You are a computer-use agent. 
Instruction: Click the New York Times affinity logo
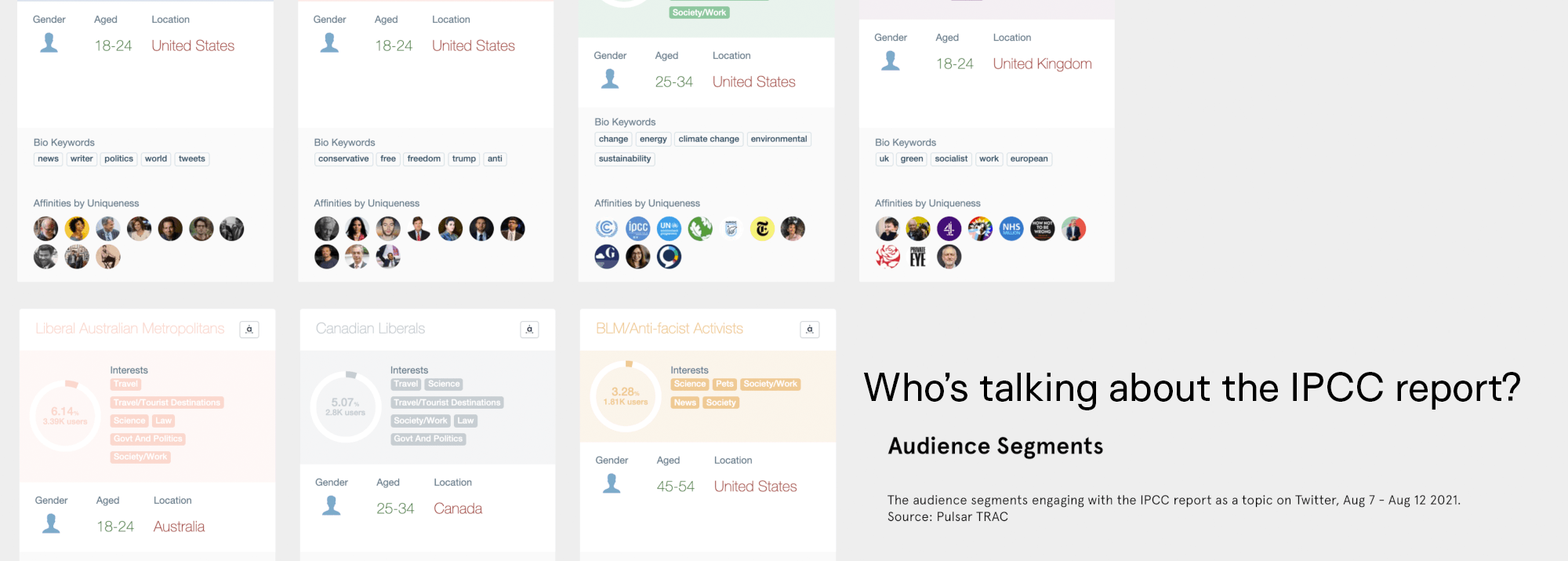click(762, 228)
